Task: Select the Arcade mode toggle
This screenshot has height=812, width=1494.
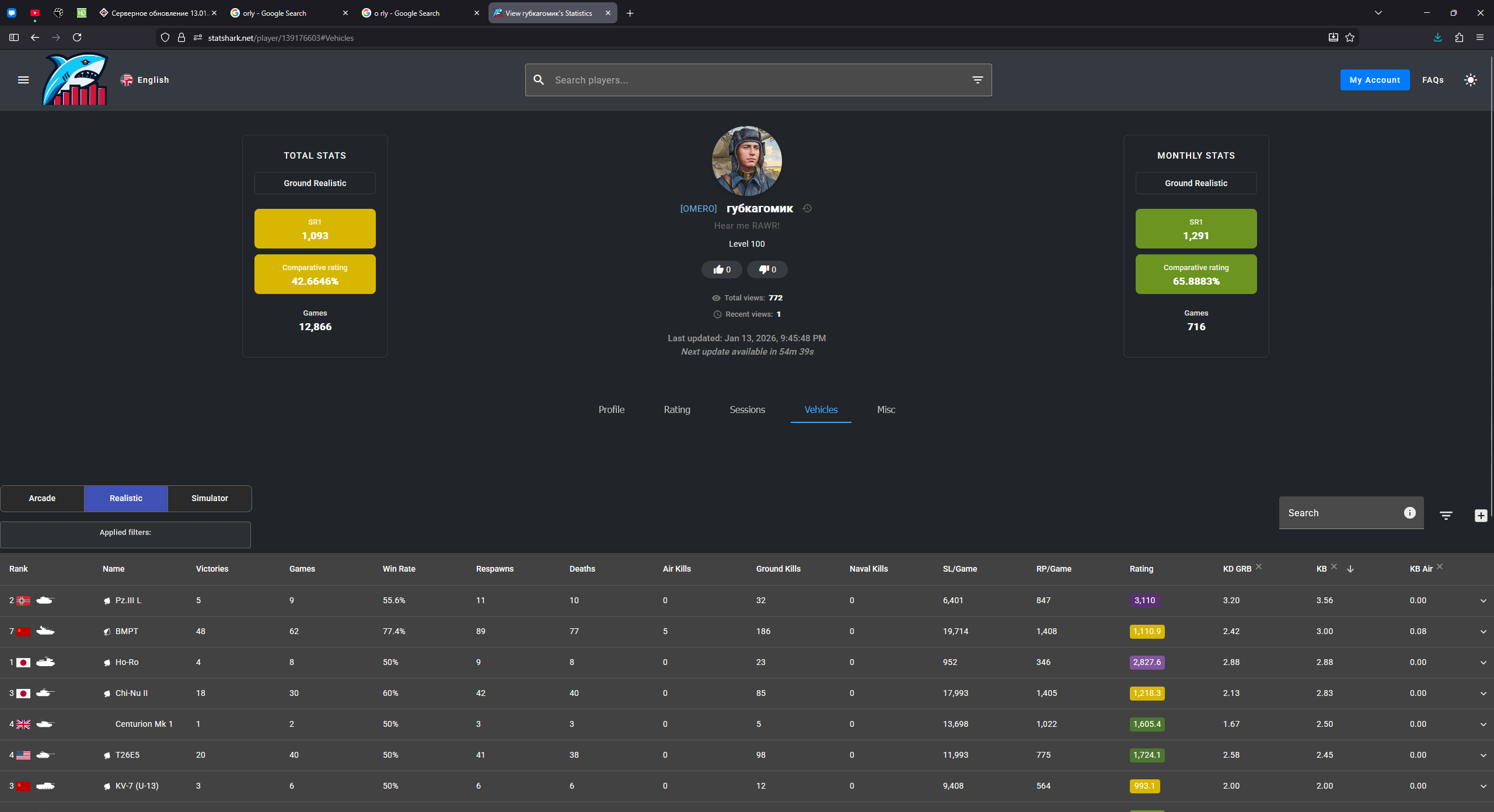Action: (42, 498)
